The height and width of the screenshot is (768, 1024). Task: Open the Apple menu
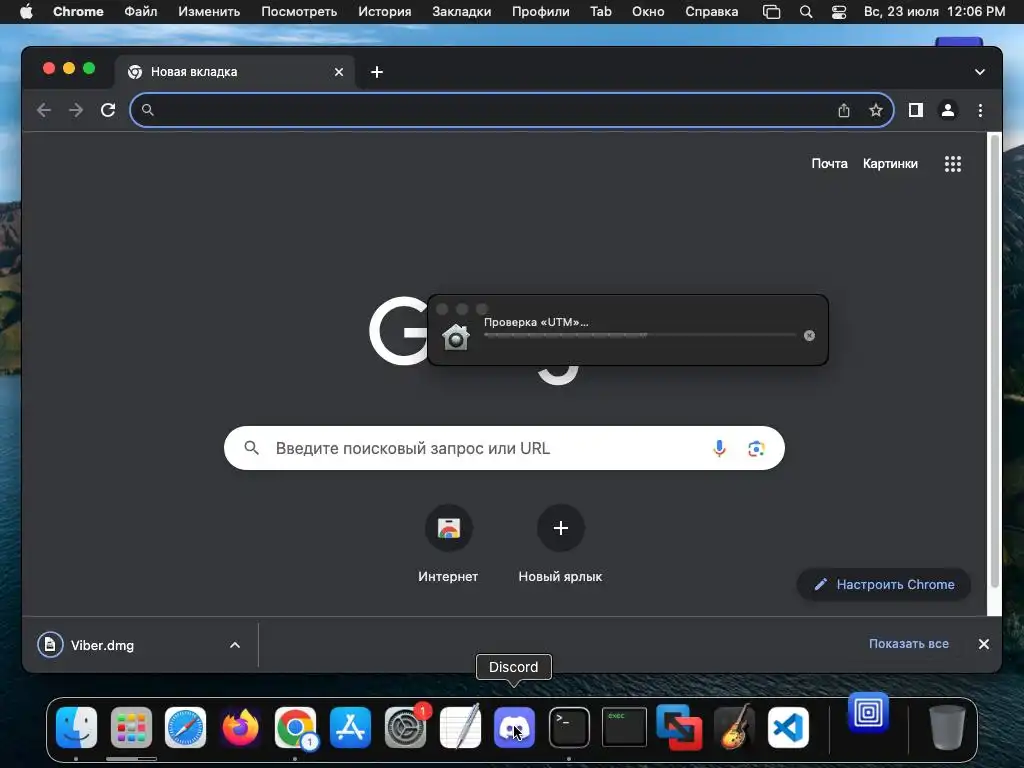click(26, 12)
